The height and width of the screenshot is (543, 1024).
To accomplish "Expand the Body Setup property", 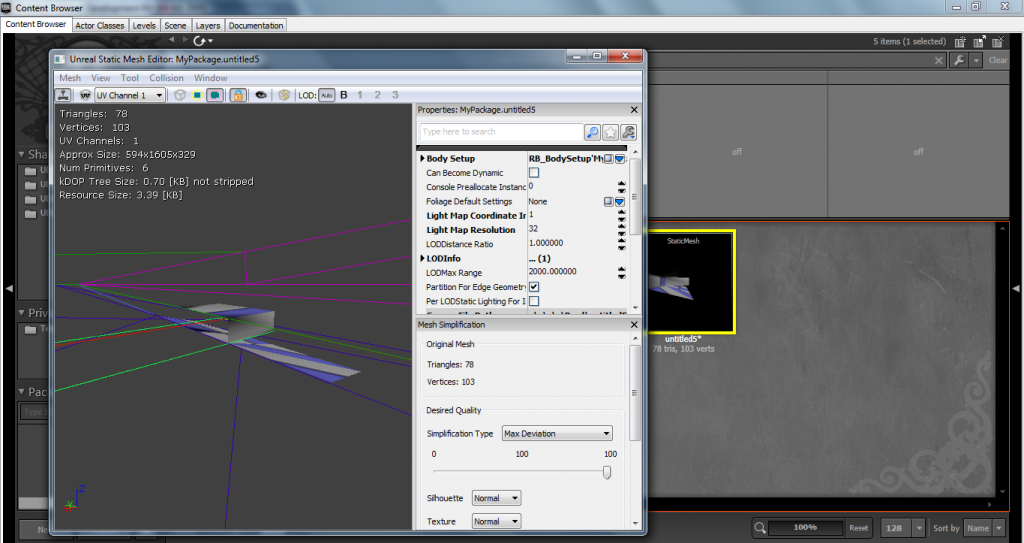I will pyautogui.click(x=423, y=159).
